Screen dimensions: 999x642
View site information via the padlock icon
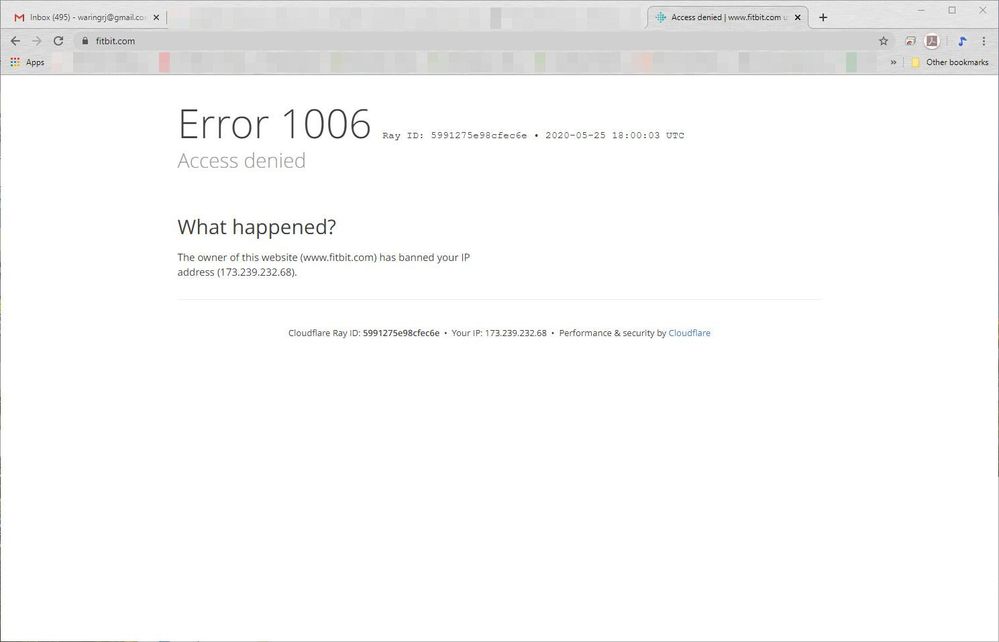click(86, 41)
